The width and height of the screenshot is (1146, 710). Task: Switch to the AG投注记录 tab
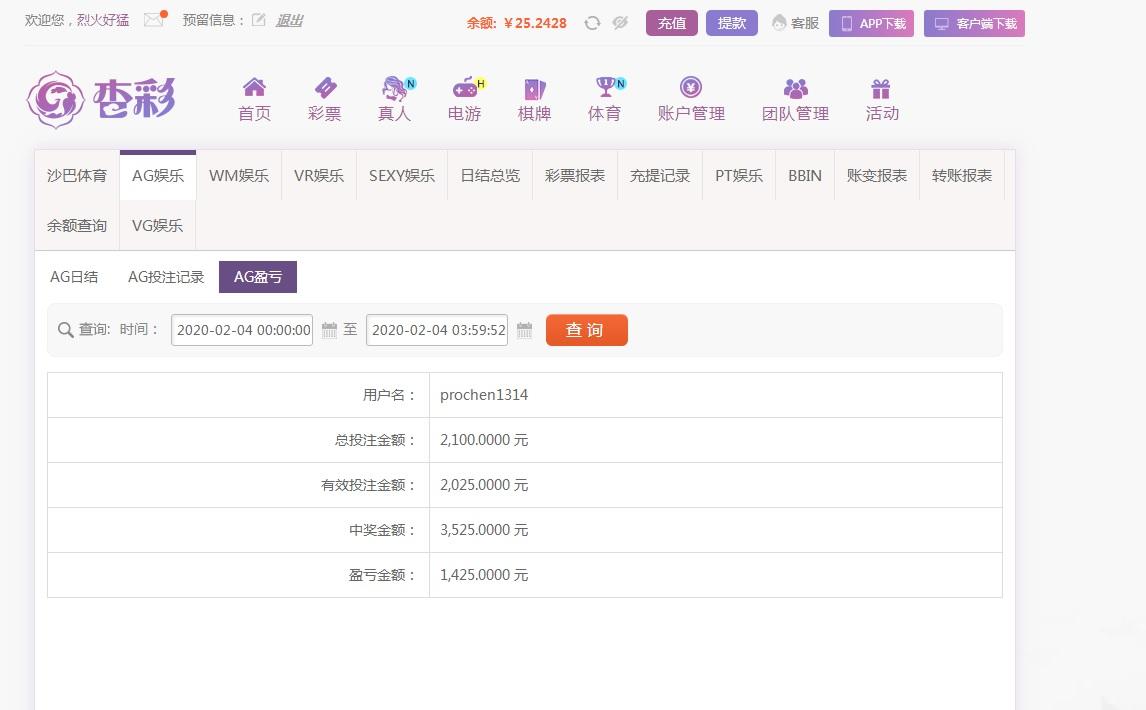click(x=166, y=277)
